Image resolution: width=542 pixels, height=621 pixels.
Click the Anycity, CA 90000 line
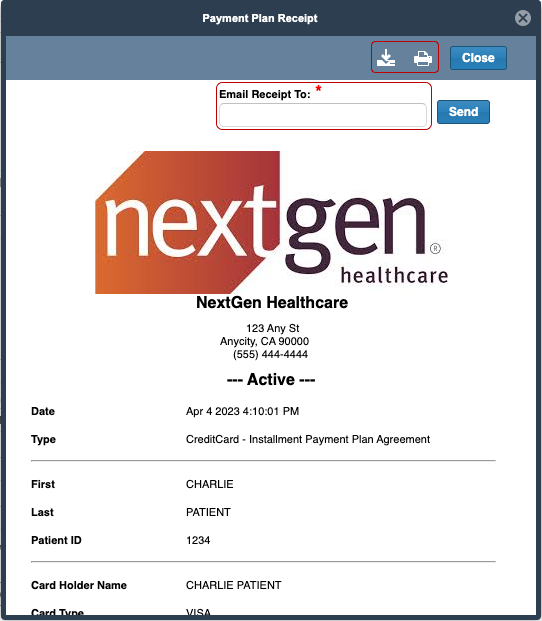click(x=264, y=341)
